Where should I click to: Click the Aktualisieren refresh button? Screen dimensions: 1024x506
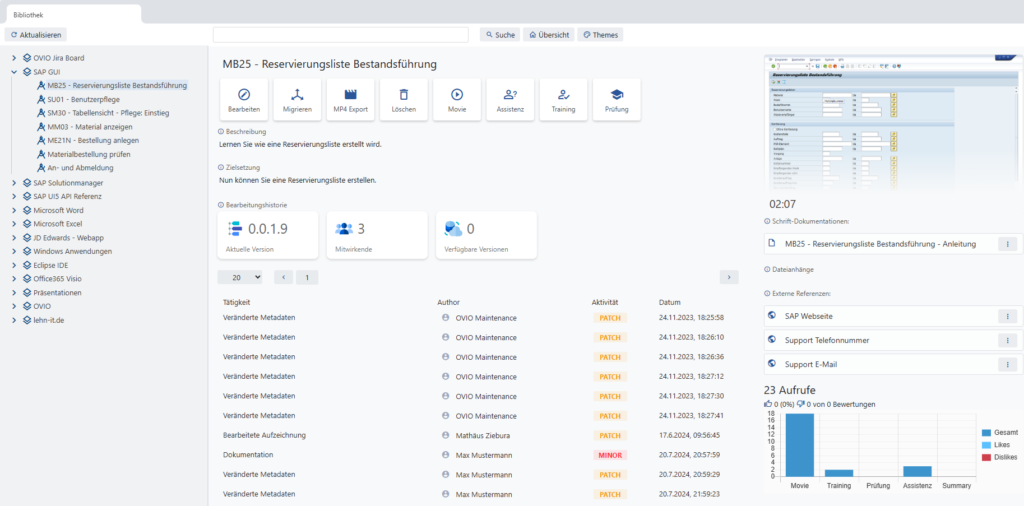35,35
